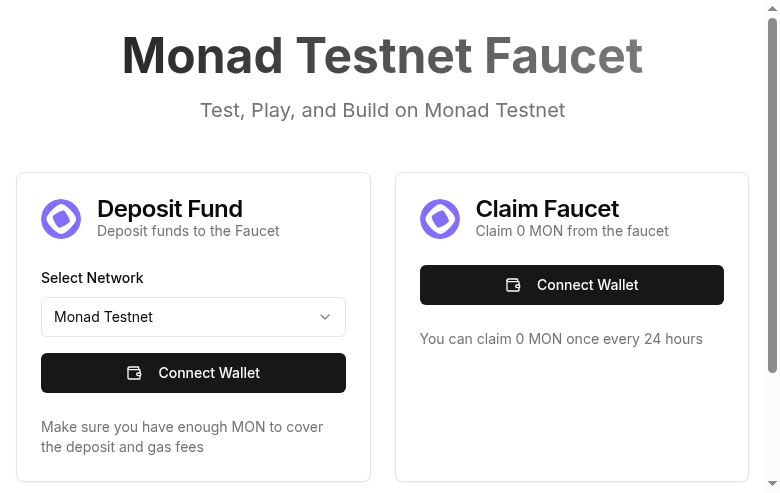Click the gas fees reminder note

pos(182,437)
